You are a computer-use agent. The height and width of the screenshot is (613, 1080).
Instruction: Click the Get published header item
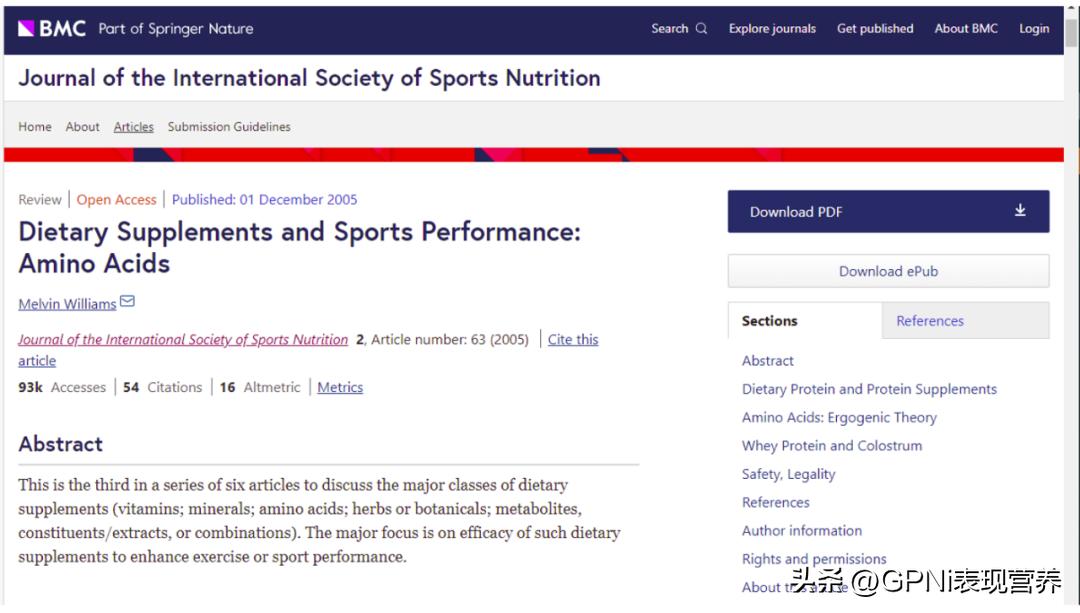(x=875, y=28)
